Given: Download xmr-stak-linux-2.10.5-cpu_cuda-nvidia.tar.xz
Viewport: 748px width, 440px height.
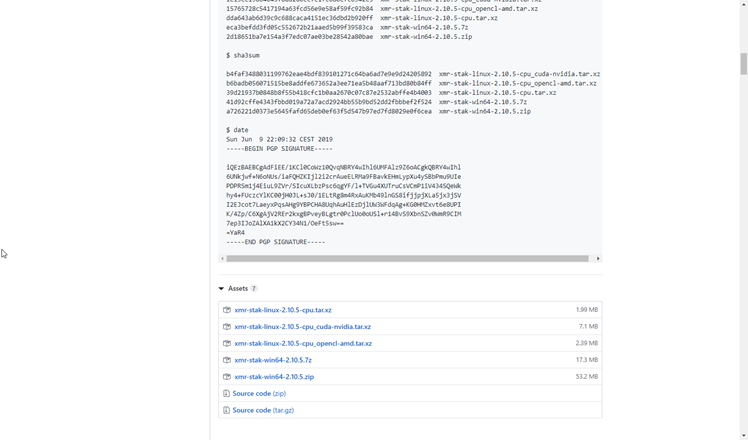Looking at the screenshot, I should pyautogui.click(x=302, y=327).
